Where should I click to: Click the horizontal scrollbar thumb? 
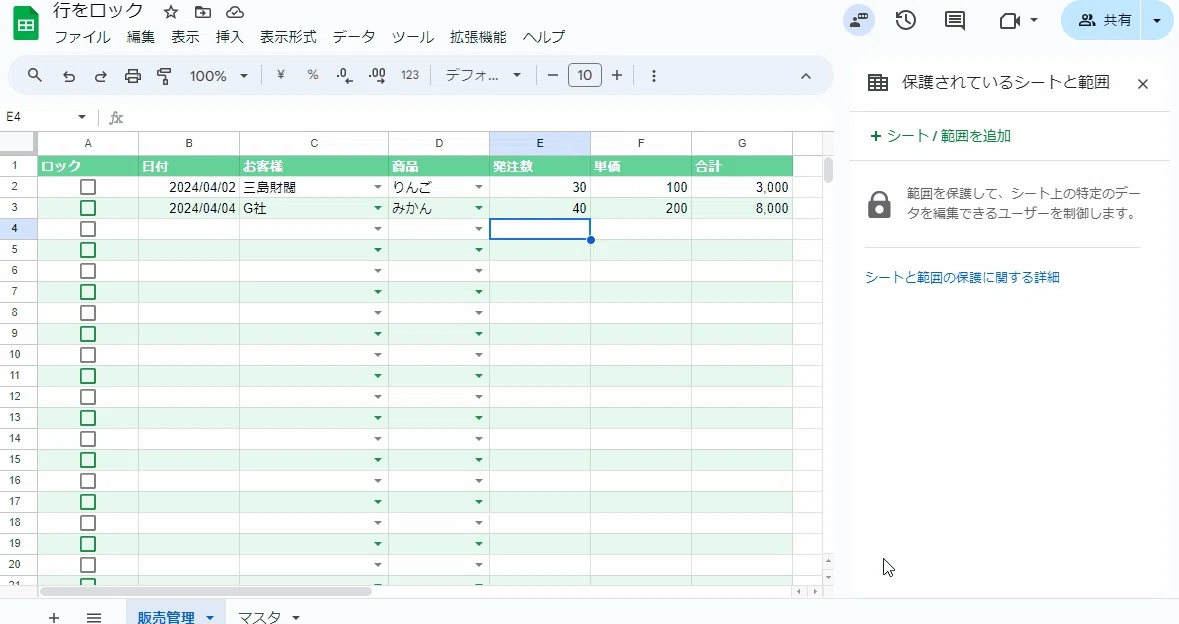pyautogui.click(x=206, y=592)
